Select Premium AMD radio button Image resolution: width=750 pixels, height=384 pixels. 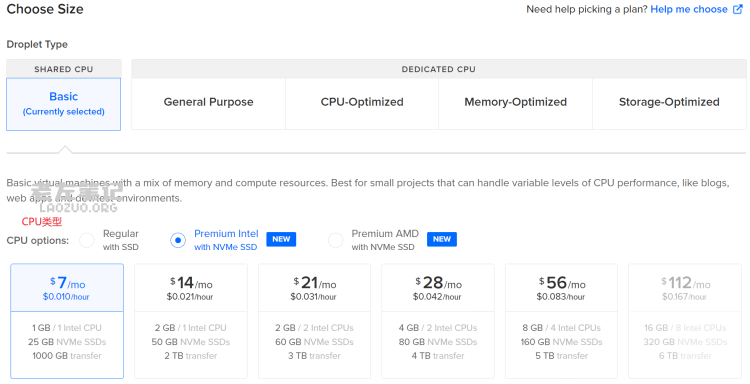click(x=335, y=240)
